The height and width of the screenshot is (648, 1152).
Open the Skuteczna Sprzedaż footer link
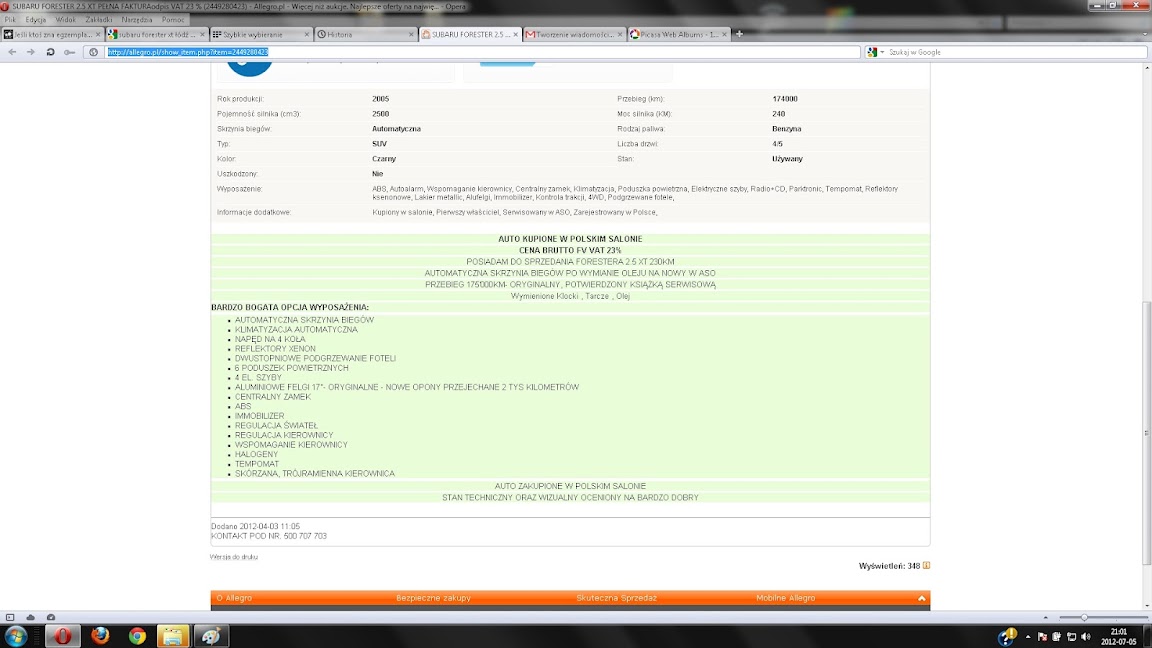pos(616,598)
